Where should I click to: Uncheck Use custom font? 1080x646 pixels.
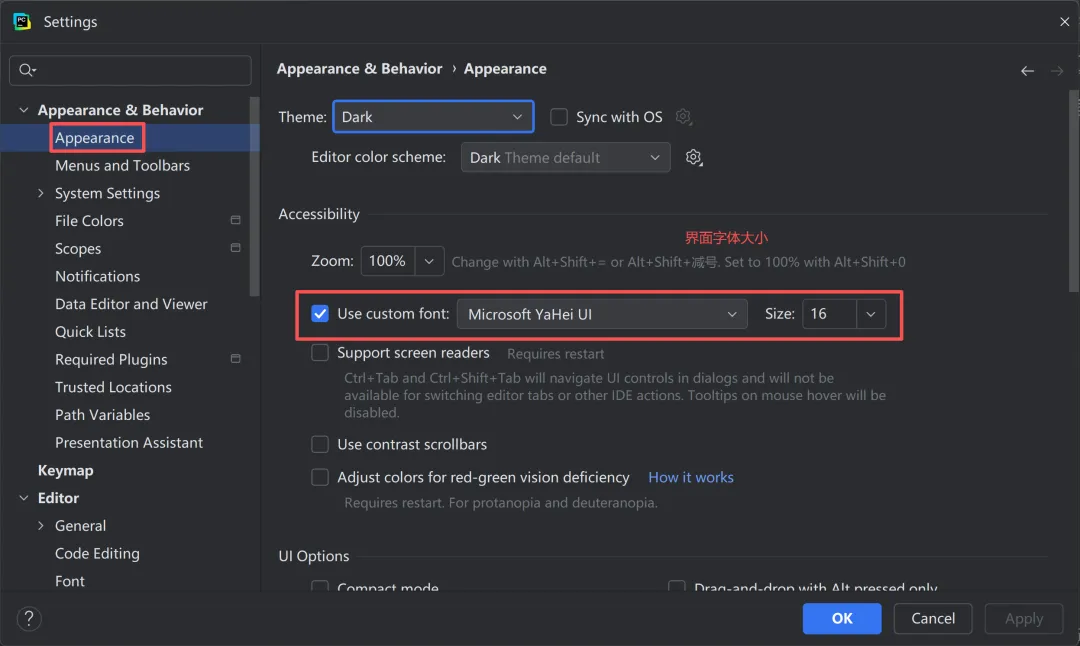pos(320,314)
